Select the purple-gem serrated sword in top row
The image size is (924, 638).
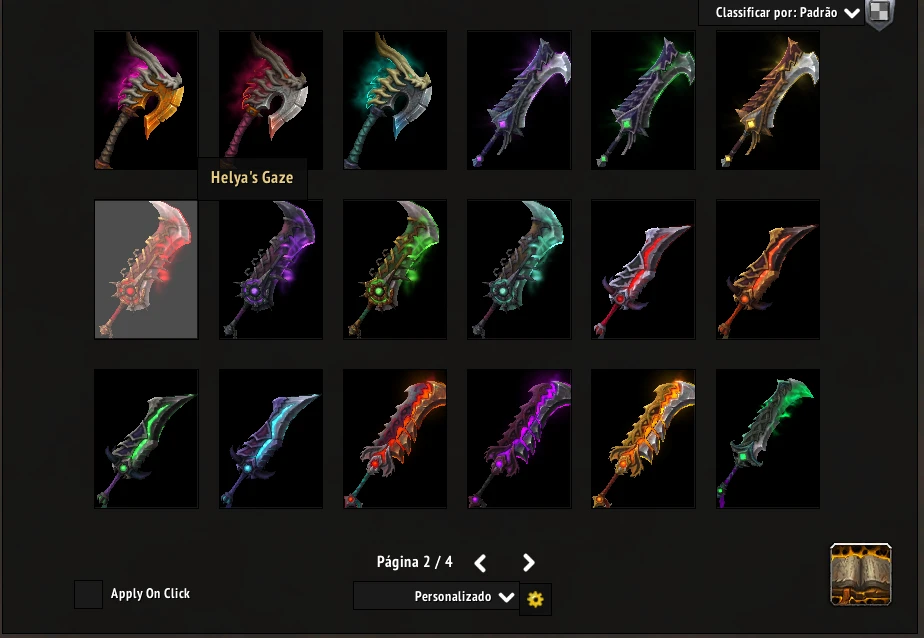(x=519, y=100)
